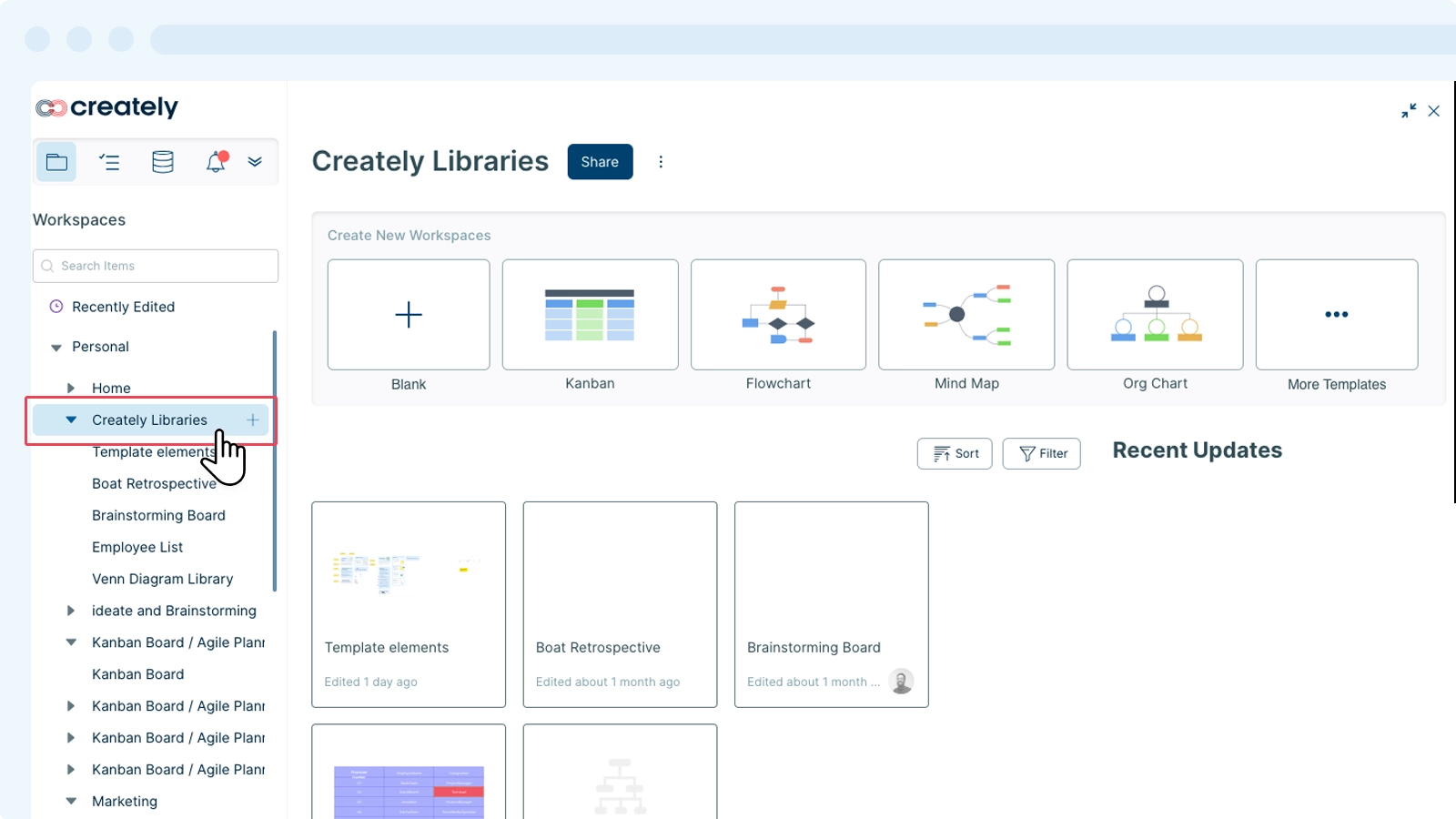Expand ideate and Brainstorming folder
The image size is (1456, 819).
(x=70, y=611)
